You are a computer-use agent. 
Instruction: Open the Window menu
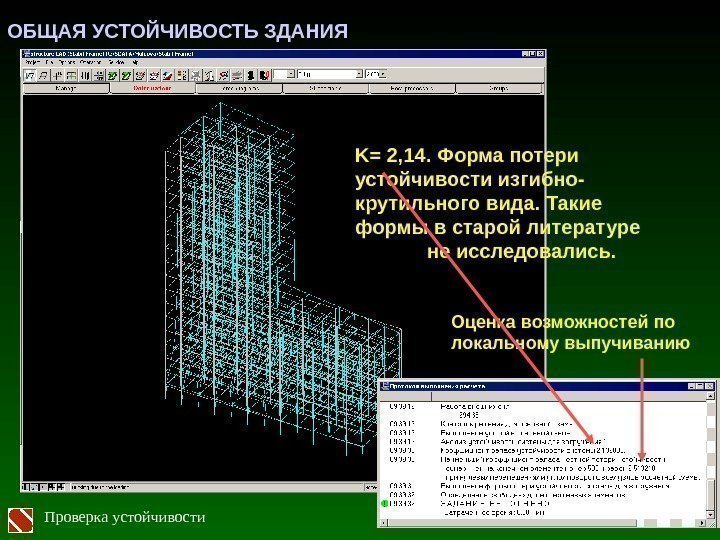(116, 62)
